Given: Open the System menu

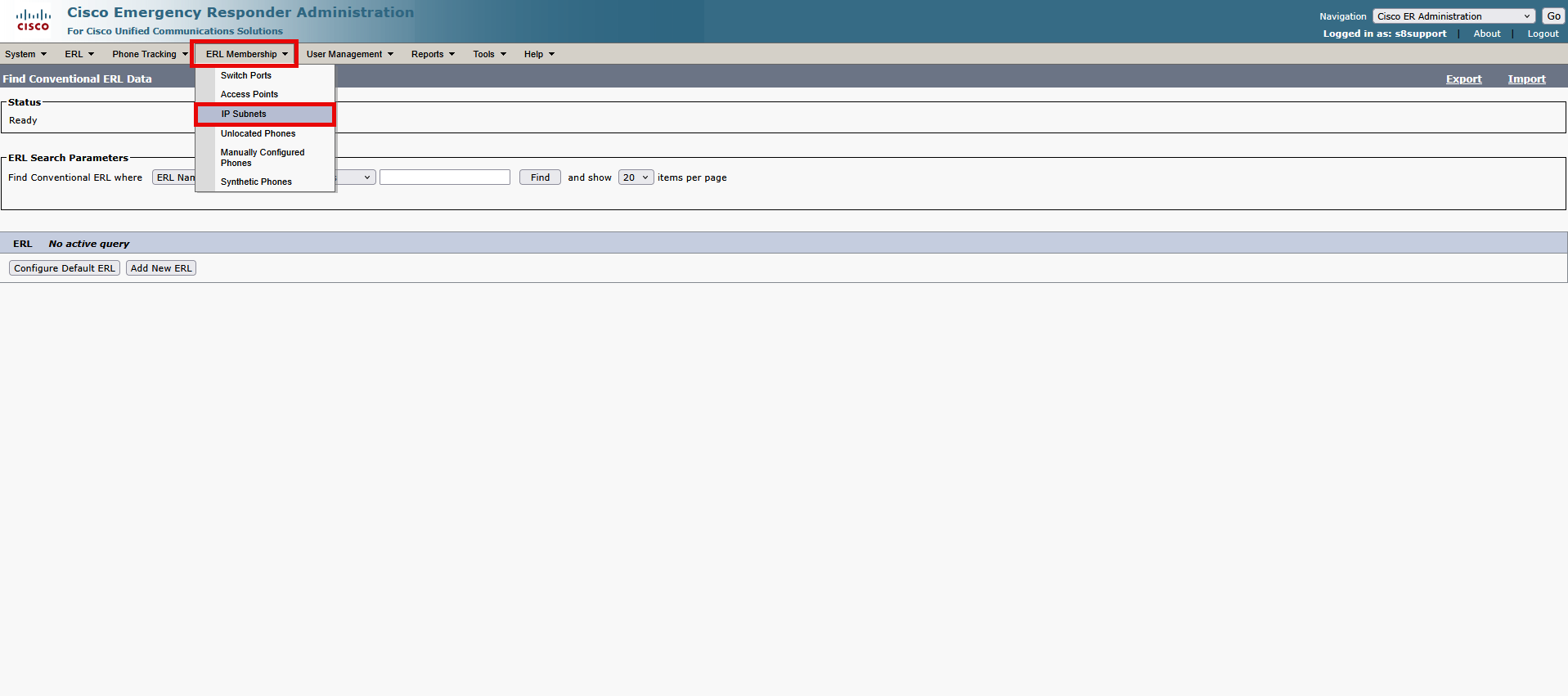Looking at the screenshot, I should [25, 54].
